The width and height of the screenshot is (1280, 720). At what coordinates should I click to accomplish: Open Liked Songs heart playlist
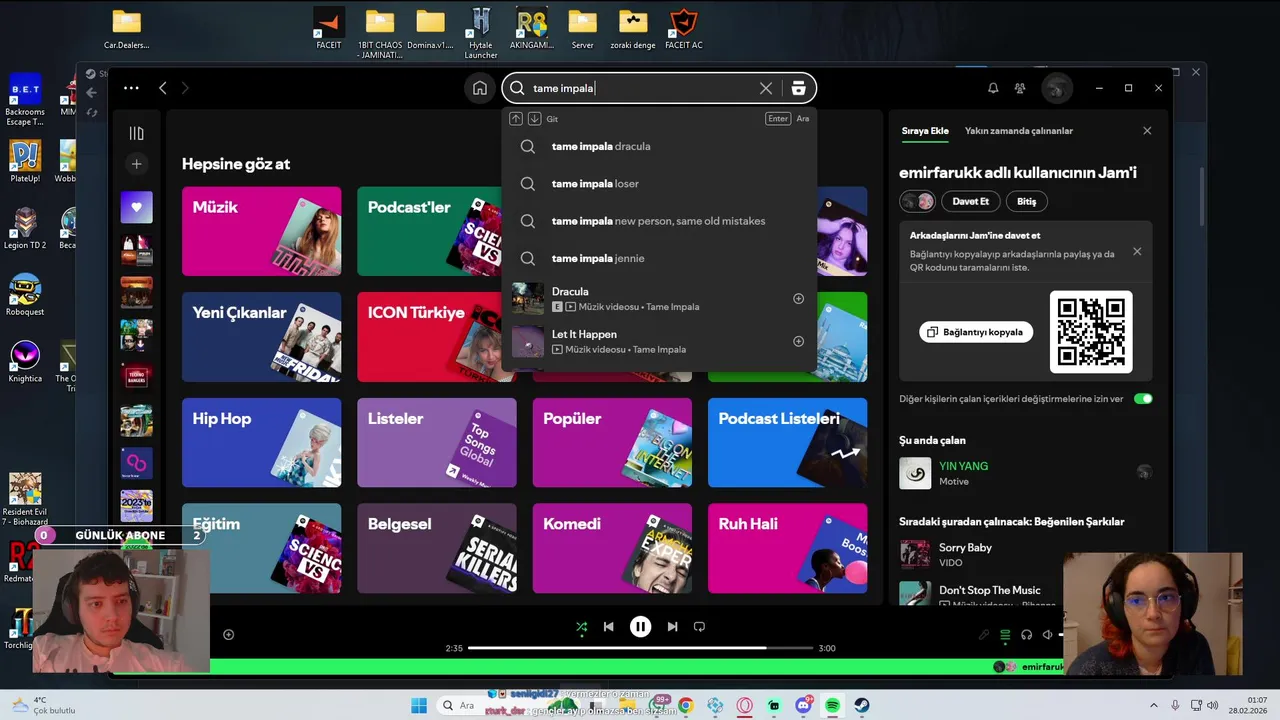tap(137, 207)
